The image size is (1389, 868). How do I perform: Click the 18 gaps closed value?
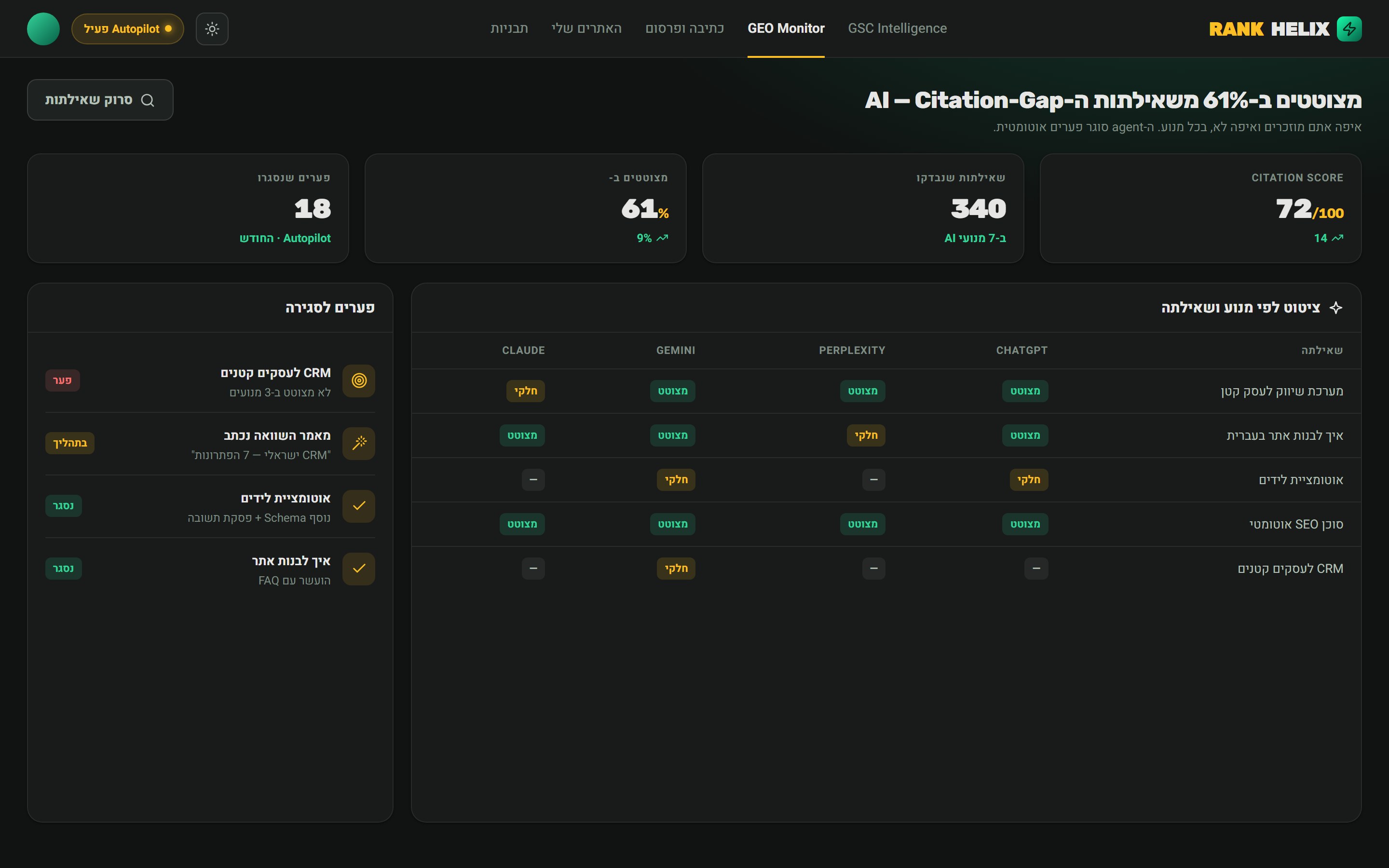pos(313,209)
